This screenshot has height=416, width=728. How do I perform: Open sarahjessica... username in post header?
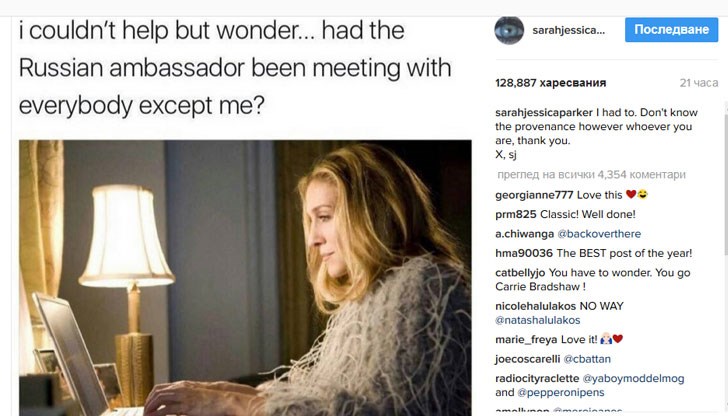pyautogui.click(x=568, y=30)
